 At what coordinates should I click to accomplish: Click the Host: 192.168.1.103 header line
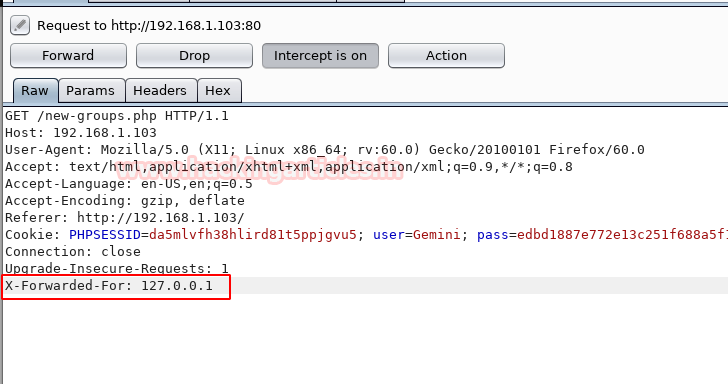81,133
